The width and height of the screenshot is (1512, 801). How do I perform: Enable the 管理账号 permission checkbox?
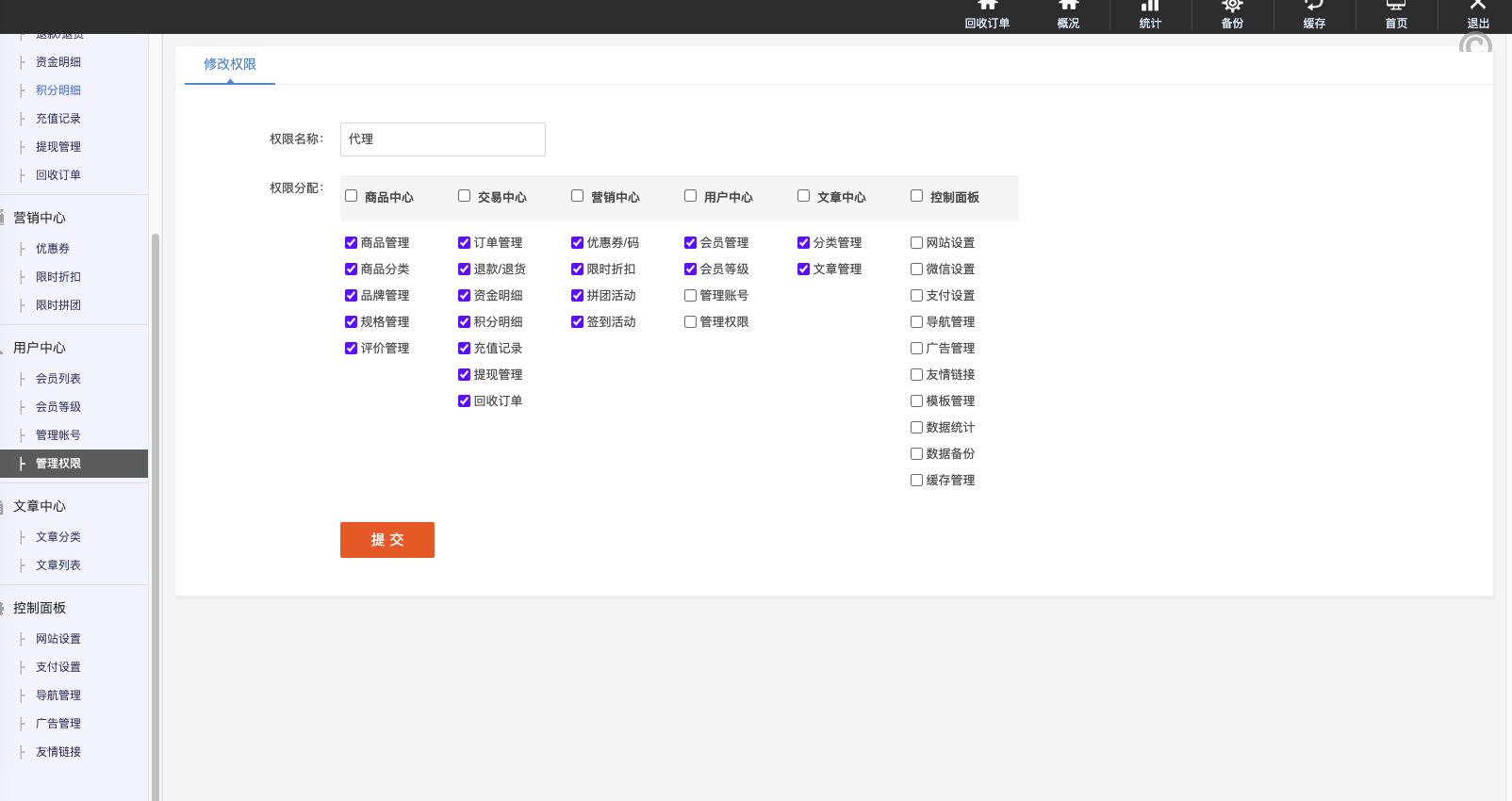(690, 296)
